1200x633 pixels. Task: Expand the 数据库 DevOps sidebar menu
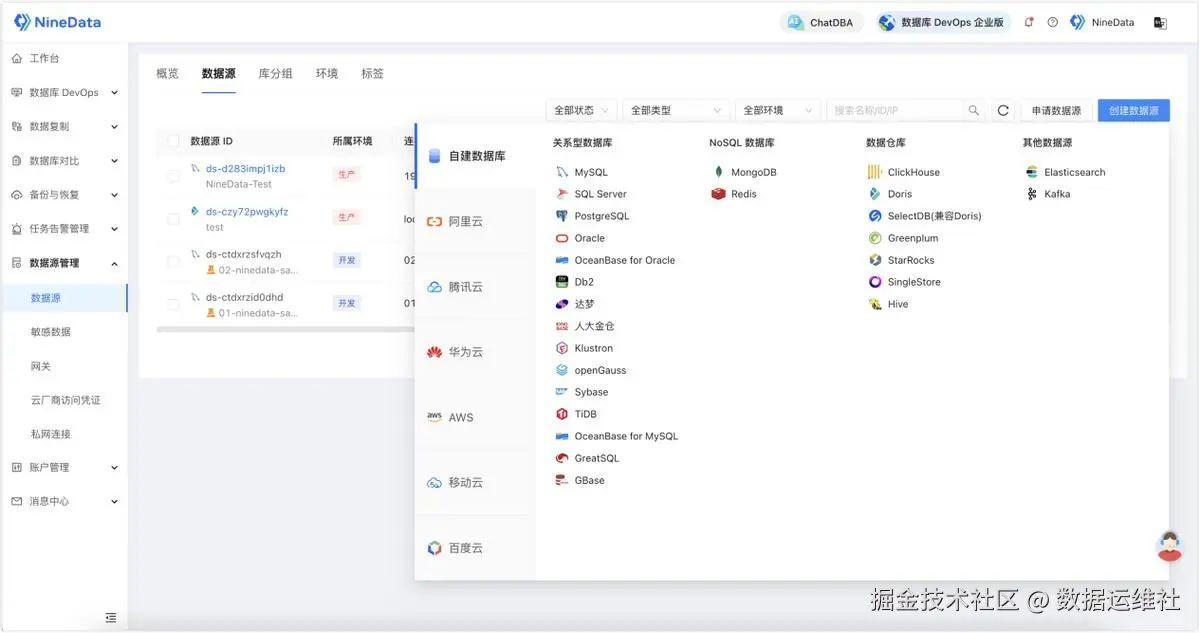[x=64, y=93]
